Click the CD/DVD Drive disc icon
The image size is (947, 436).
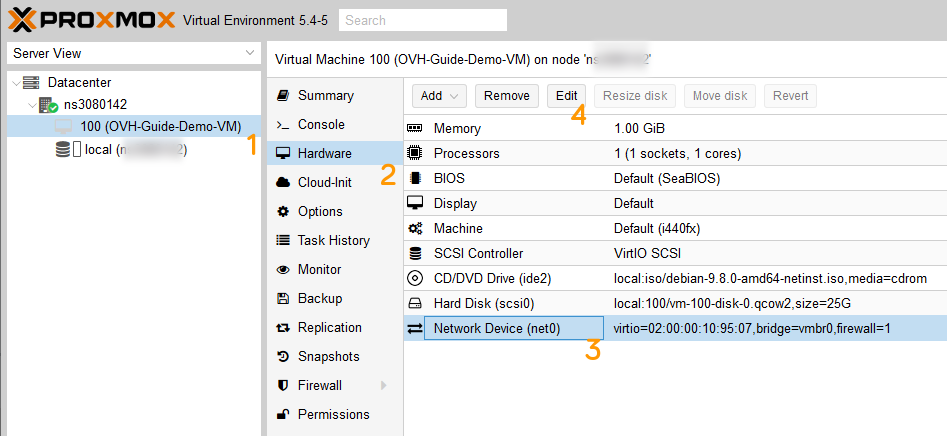pos(415,278)
